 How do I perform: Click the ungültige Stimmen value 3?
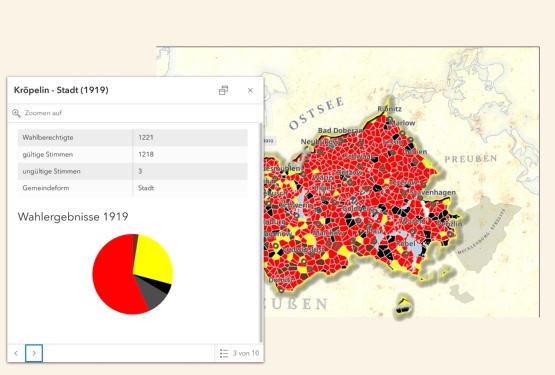tap(140, 171)
